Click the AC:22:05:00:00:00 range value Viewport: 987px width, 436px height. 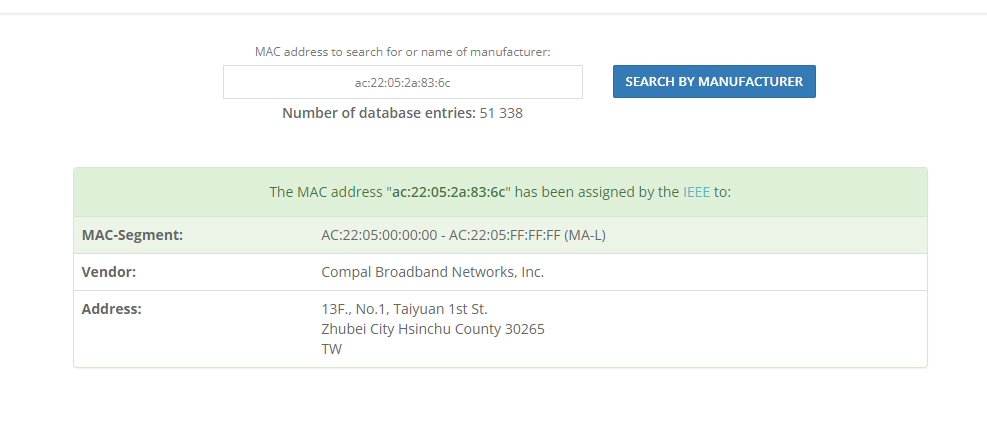(379, 235)
